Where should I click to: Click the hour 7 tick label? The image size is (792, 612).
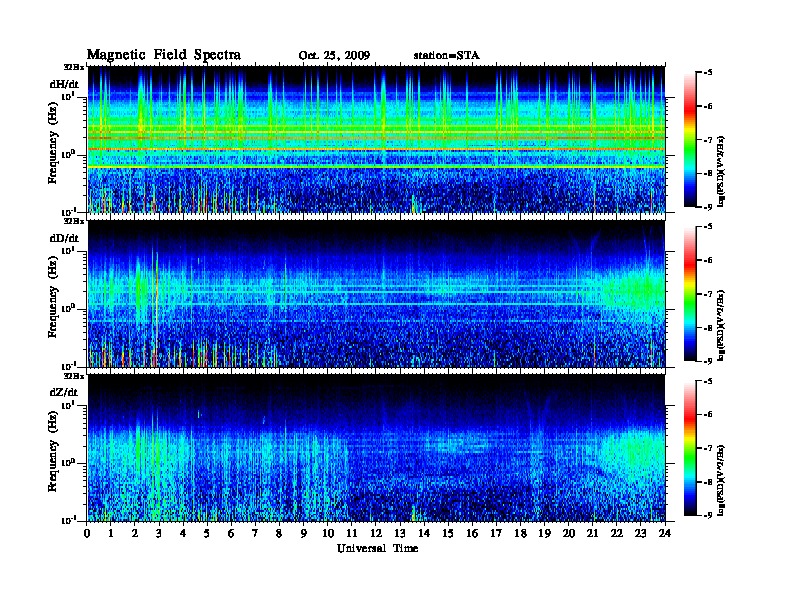(x=255, y=534)
